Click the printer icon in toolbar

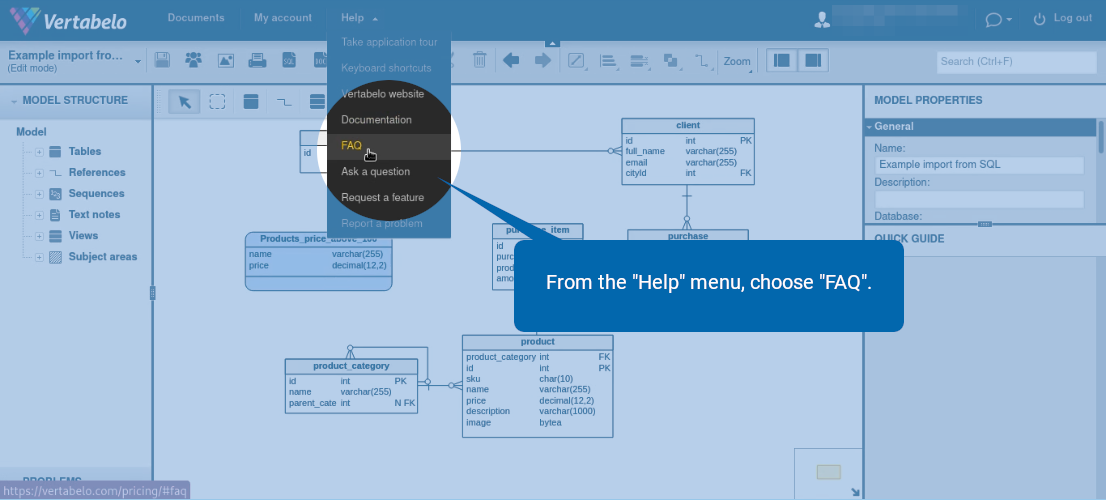pyautogui.click(x=257, y=61)
